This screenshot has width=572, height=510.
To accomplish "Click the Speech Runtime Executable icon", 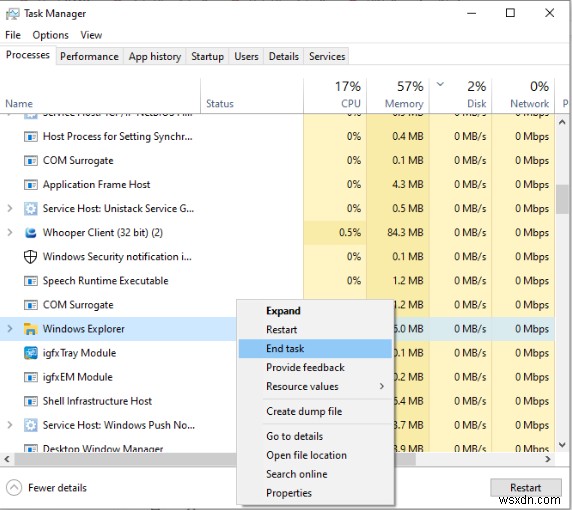I will pyautogui.click(x=31, y=281).
